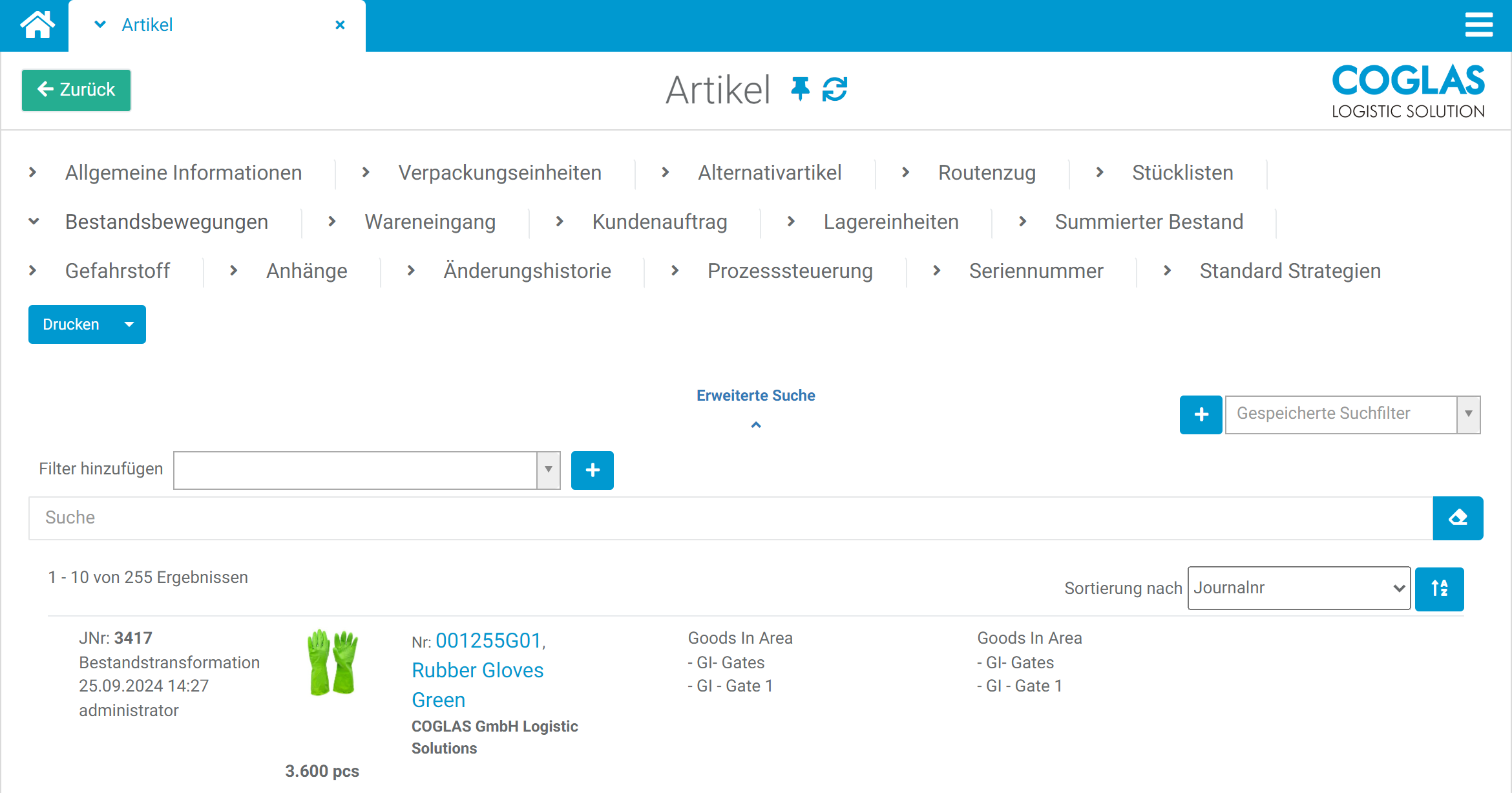Viewport: 1512px width, 793px height.
Task: Click the Zurück button
Action: click(x=76, y=90)
